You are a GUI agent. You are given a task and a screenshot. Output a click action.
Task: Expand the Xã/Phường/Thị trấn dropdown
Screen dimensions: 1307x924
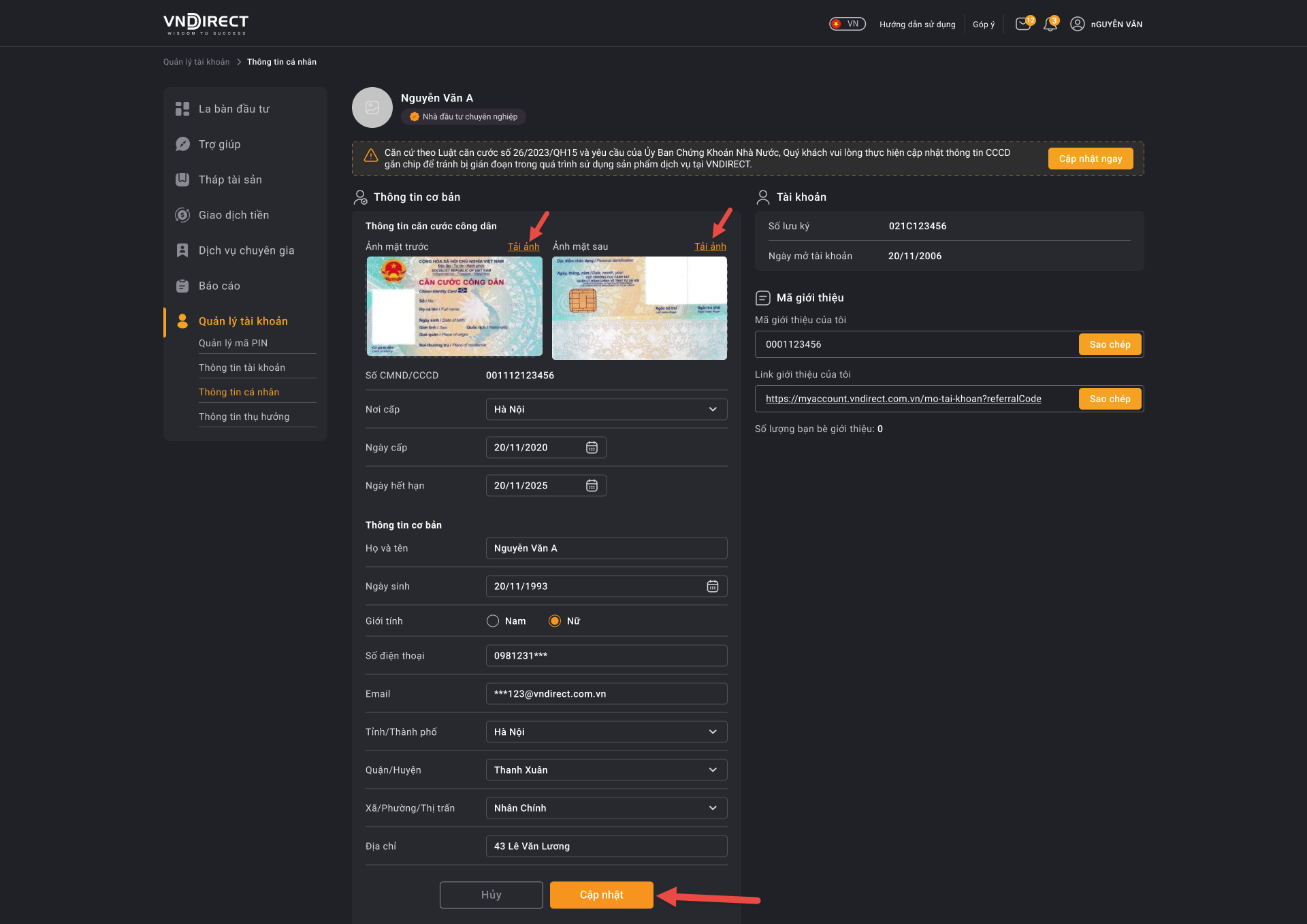(x=607, y=808)
